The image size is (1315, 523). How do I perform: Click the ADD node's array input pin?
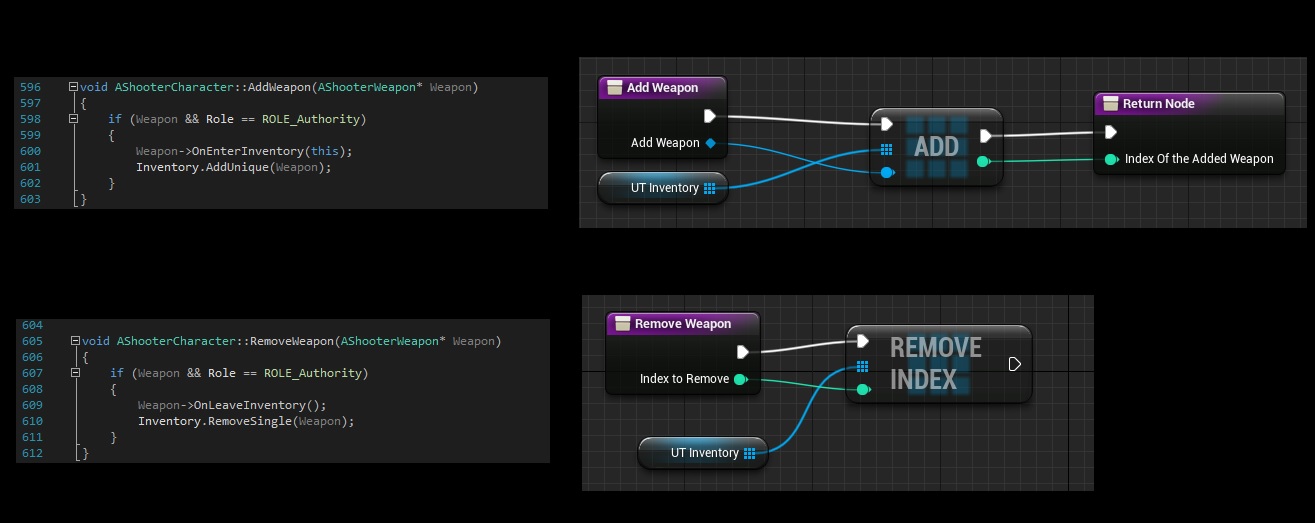(886, 150)
